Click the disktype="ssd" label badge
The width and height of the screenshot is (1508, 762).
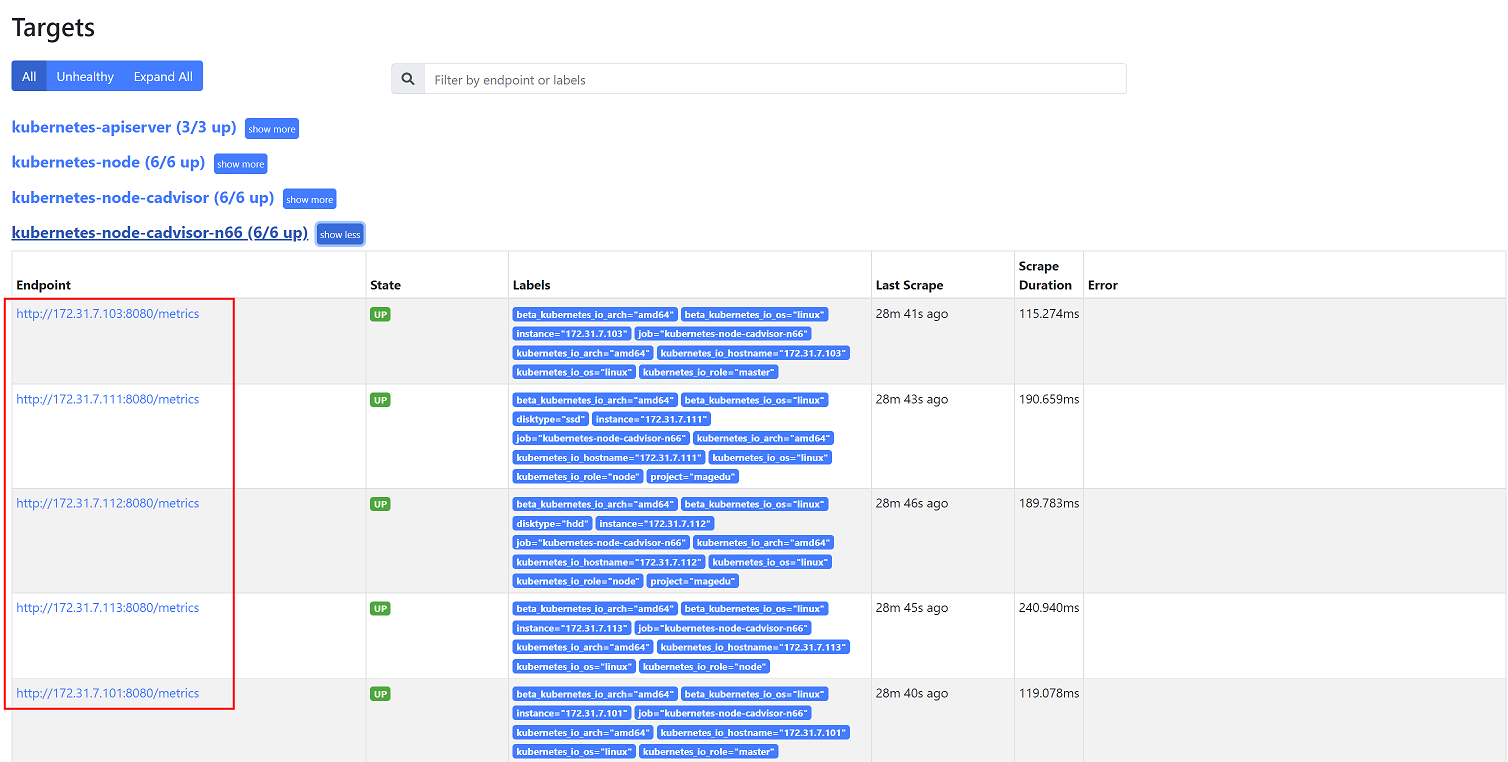point(549,419)
